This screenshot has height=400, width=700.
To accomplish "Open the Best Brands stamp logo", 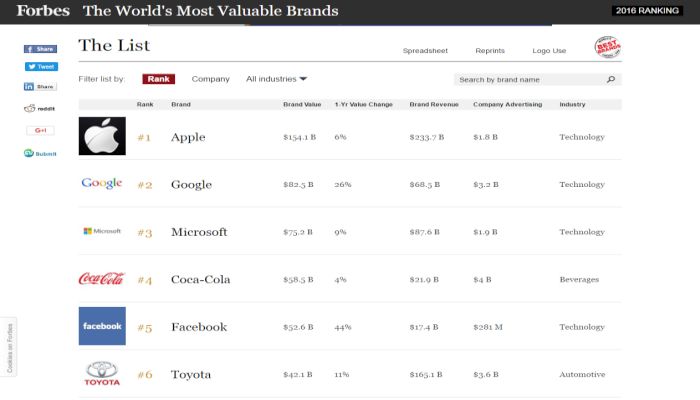I will point(608,47).
